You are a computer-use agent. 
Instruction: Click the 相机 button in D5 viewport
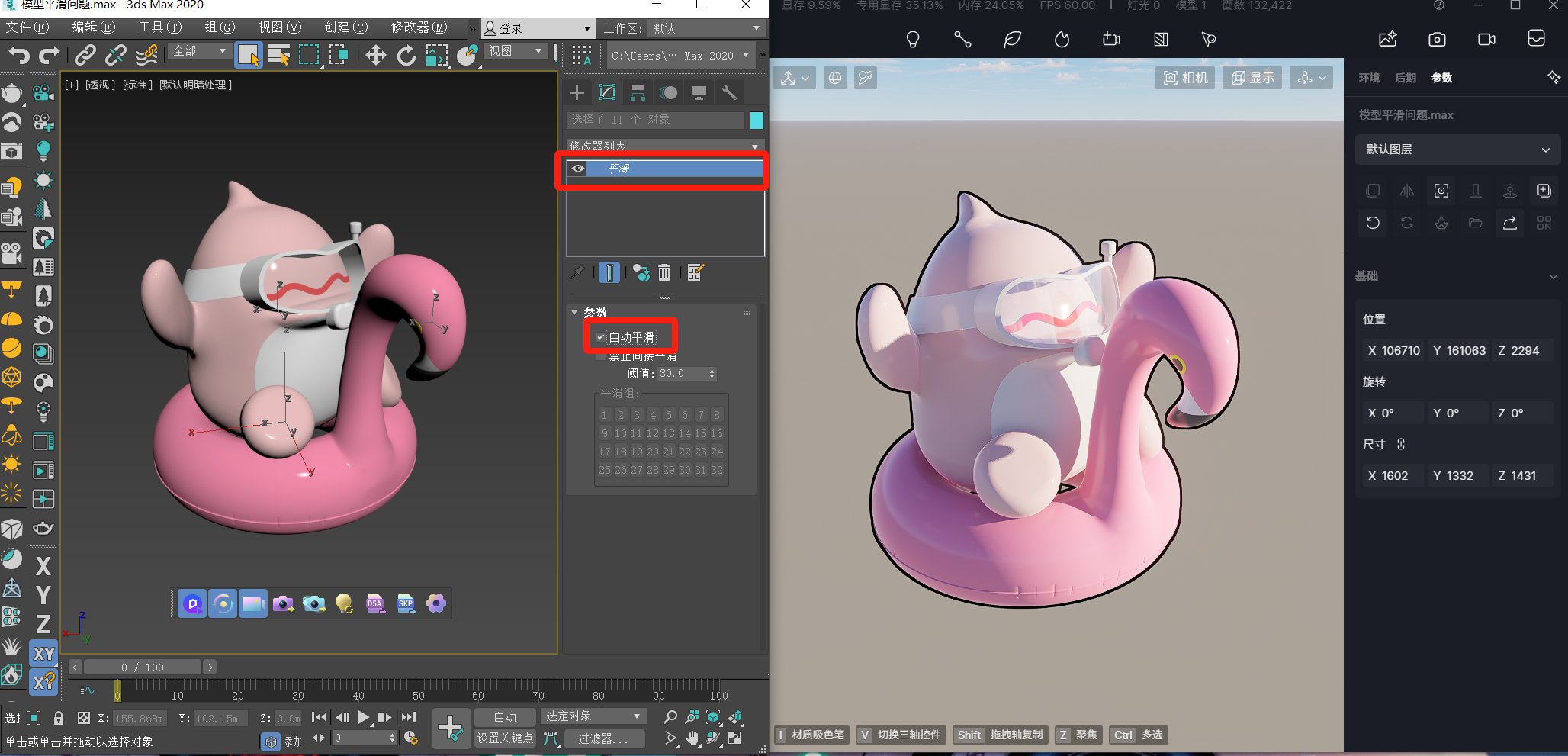[x=1185, y=78]
